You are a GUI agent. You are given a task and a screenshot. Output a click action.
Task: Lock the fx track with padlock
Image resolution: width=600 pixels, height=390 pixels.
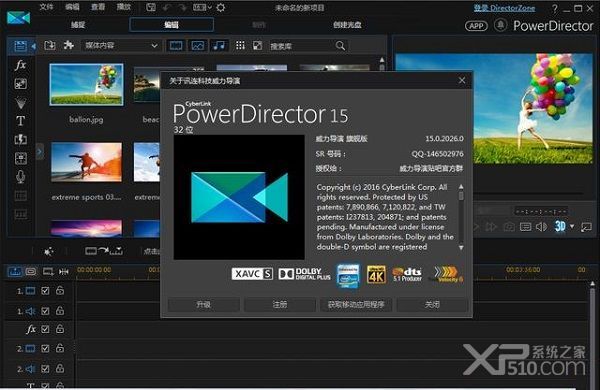pos(60,328)
